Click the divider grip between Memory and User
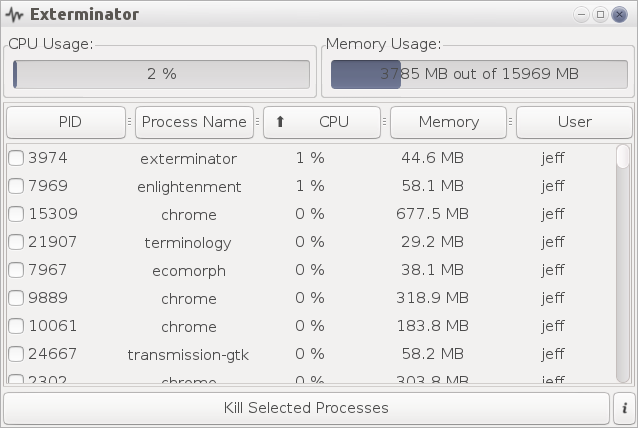This screenshot has width=638, height=428. coord(511,122)
